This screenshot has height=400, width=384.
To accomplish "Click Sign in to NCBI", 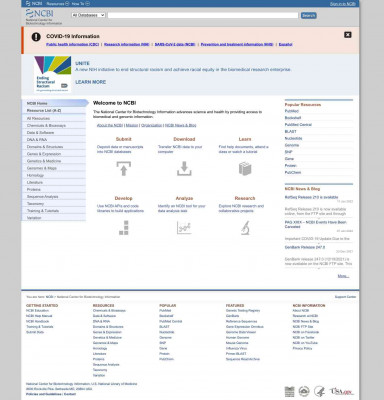I will point(343,4).
